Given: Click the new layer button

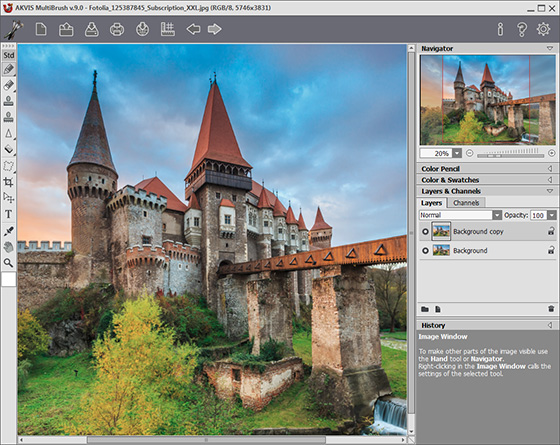Looking at the screenshot, I should tap(438, 309).
